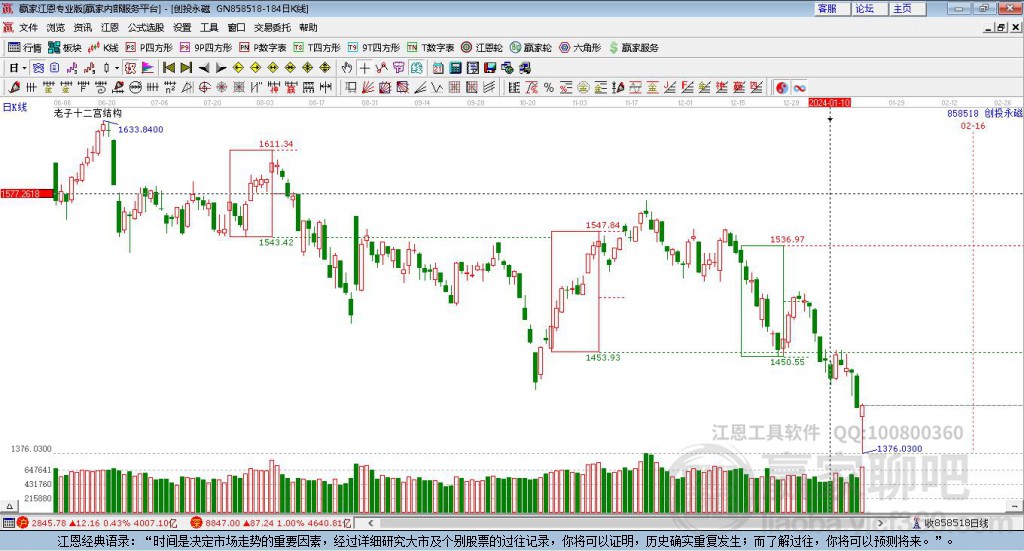Open the 浏览 menu
The width and height of the screenshot is (1024, 551).
pyautogui.click(x=56, y=27)
